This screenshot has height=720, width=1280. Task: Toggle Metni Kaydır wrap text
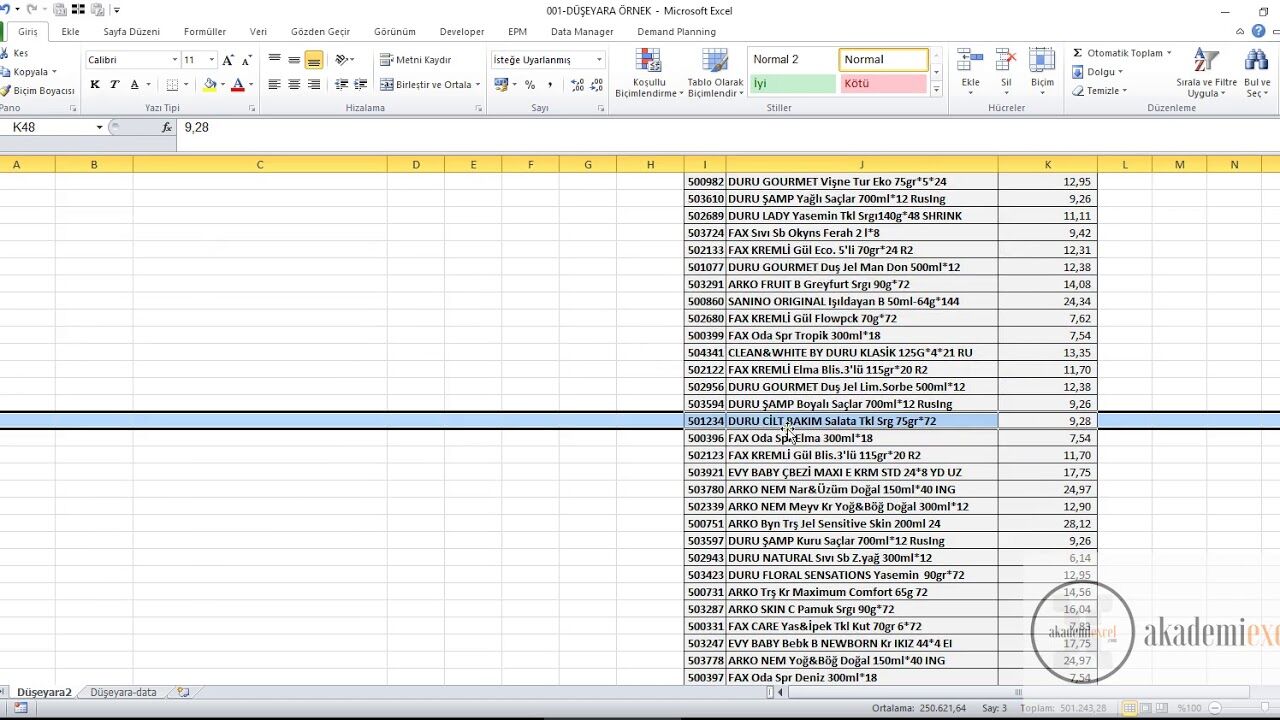(416, 60)
